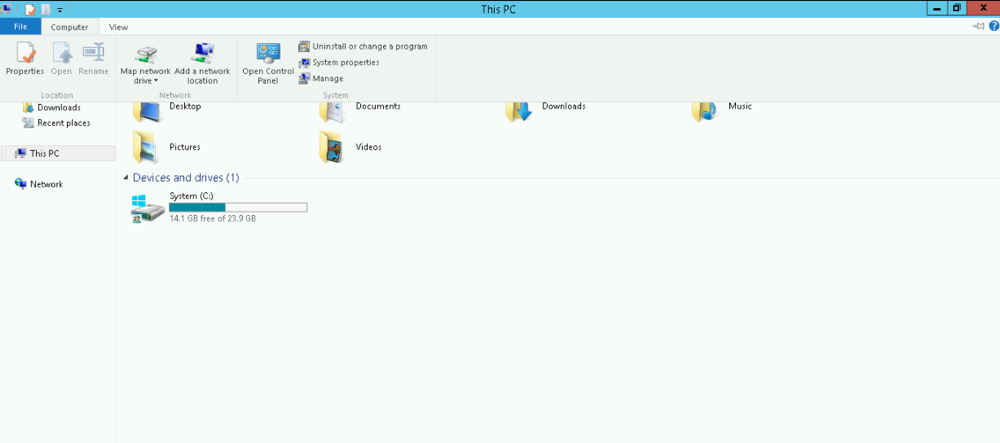Click the Open ribbon button
This screenshot has height=443, width=1000.
(61, 59)
